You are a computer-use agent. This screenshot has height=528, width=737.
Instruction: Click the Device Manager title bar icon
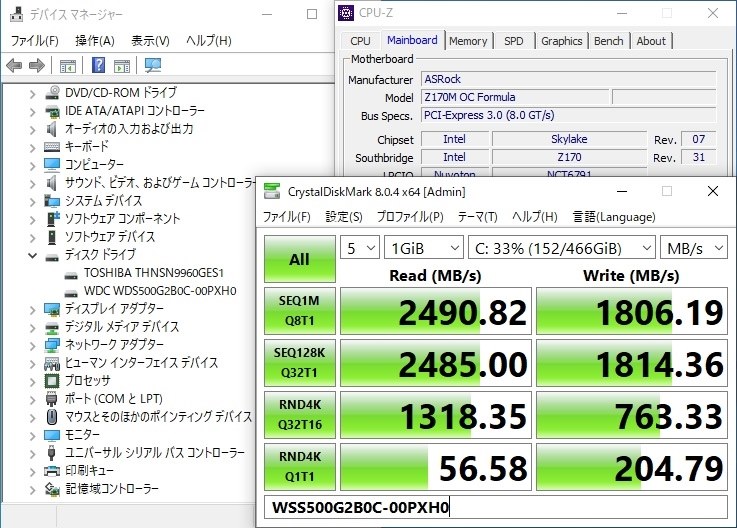tap(16, 14)
